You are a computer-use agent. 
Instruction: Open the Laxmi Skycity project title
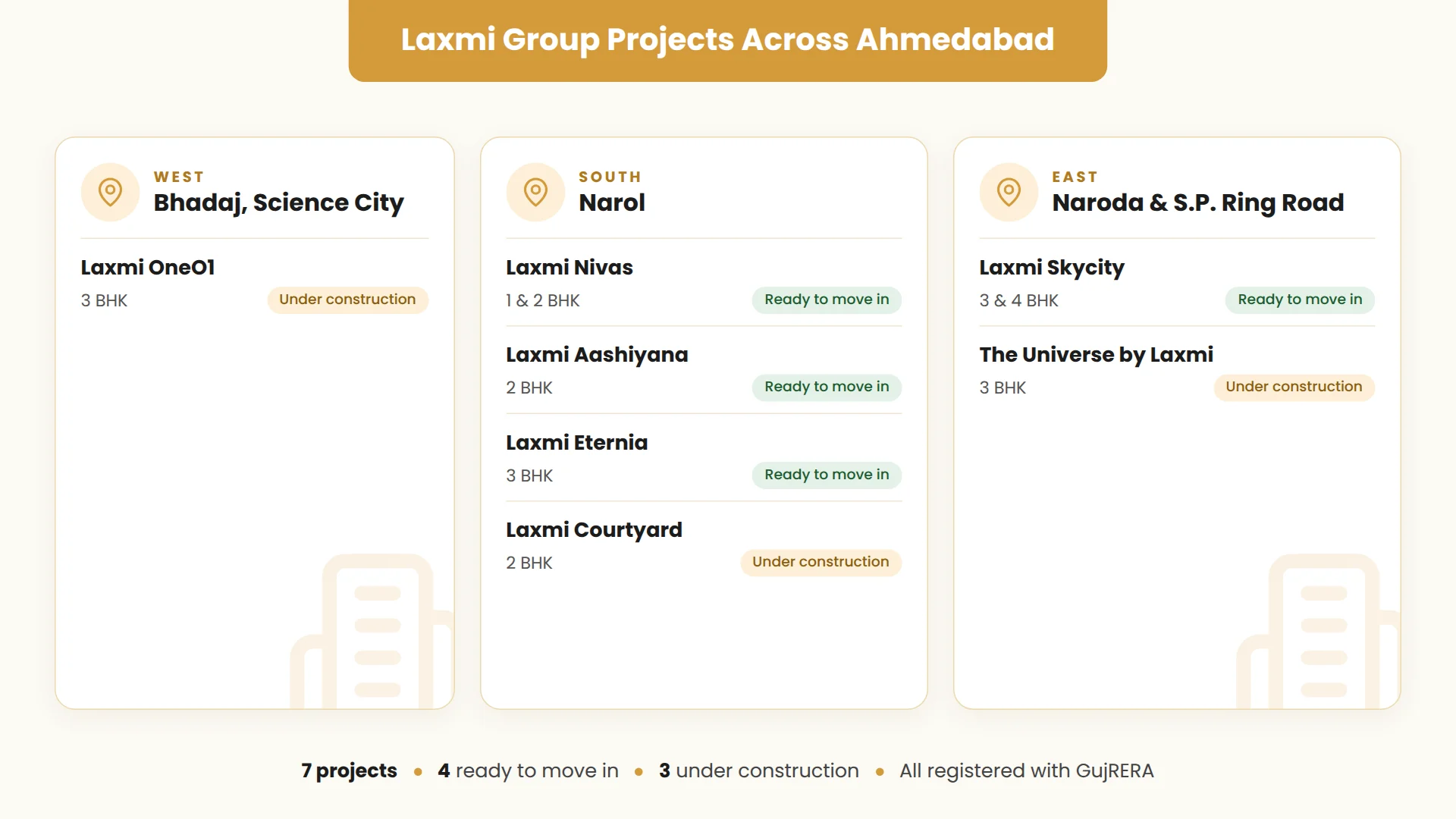tap(1052, 268)
